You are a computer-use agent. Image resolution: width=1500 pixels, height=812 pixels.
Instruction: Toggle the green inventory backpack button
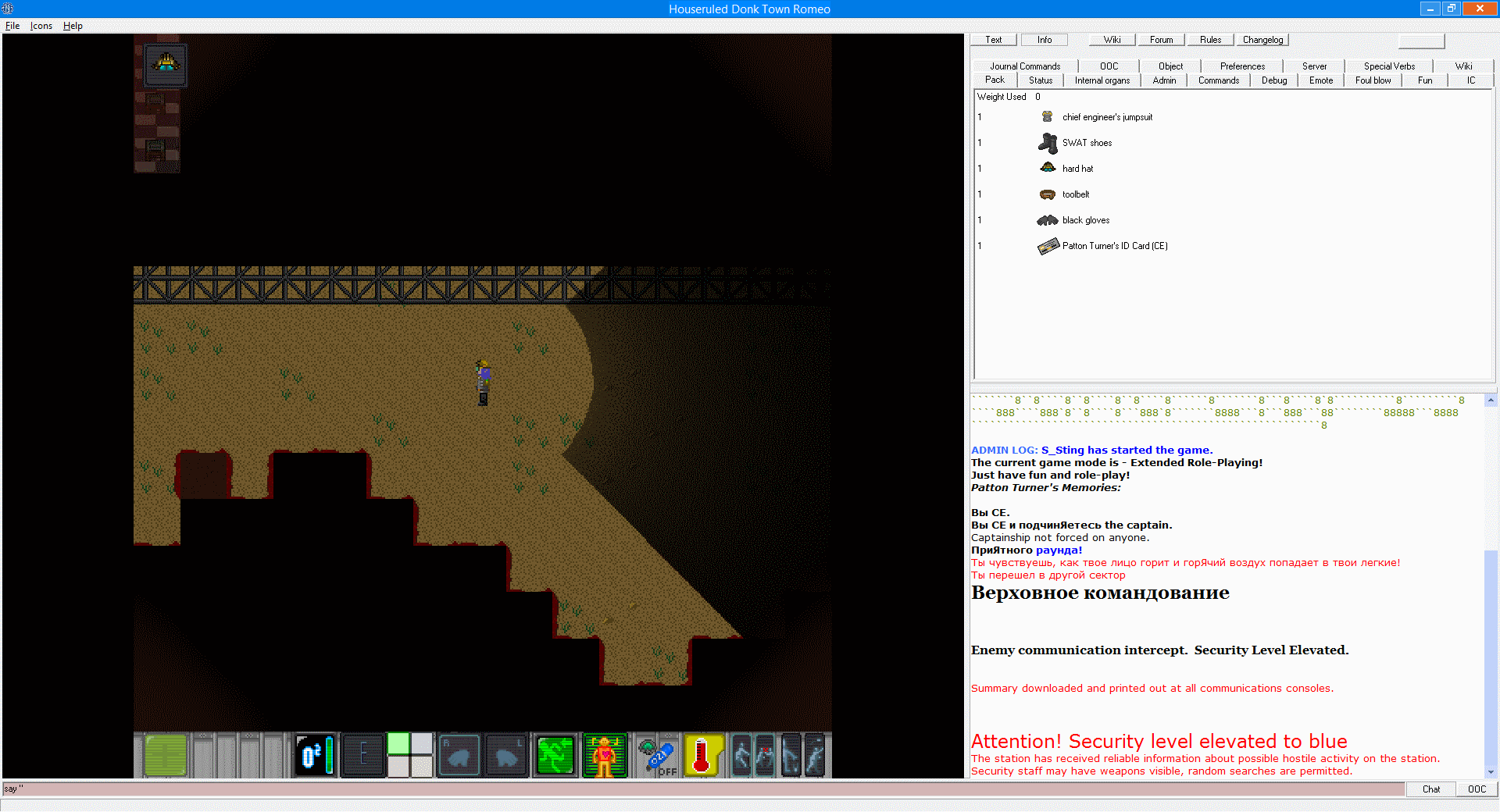[x=166, y=756]
